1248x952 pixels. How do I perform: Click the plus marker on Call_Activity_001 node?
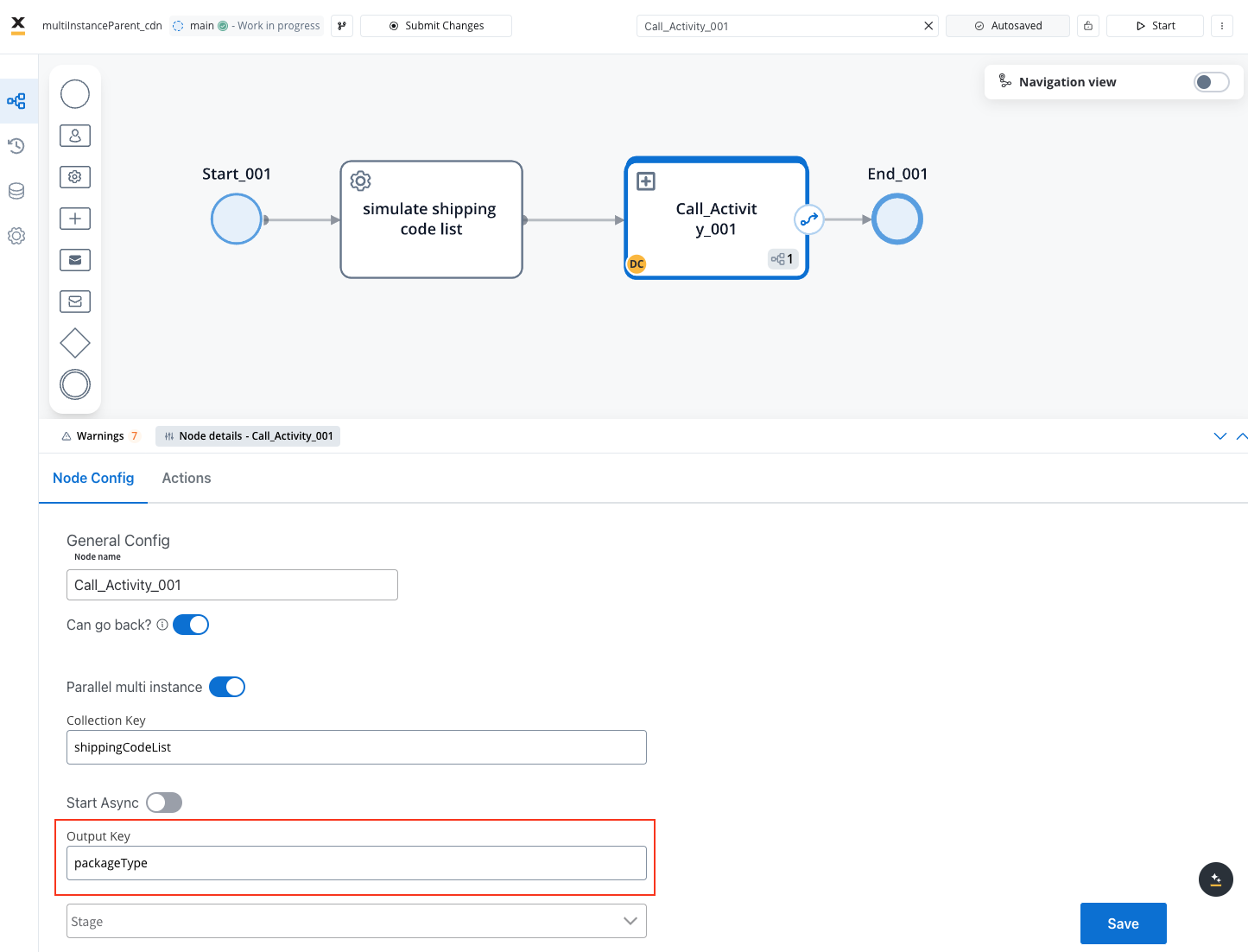tap(646, 181)
